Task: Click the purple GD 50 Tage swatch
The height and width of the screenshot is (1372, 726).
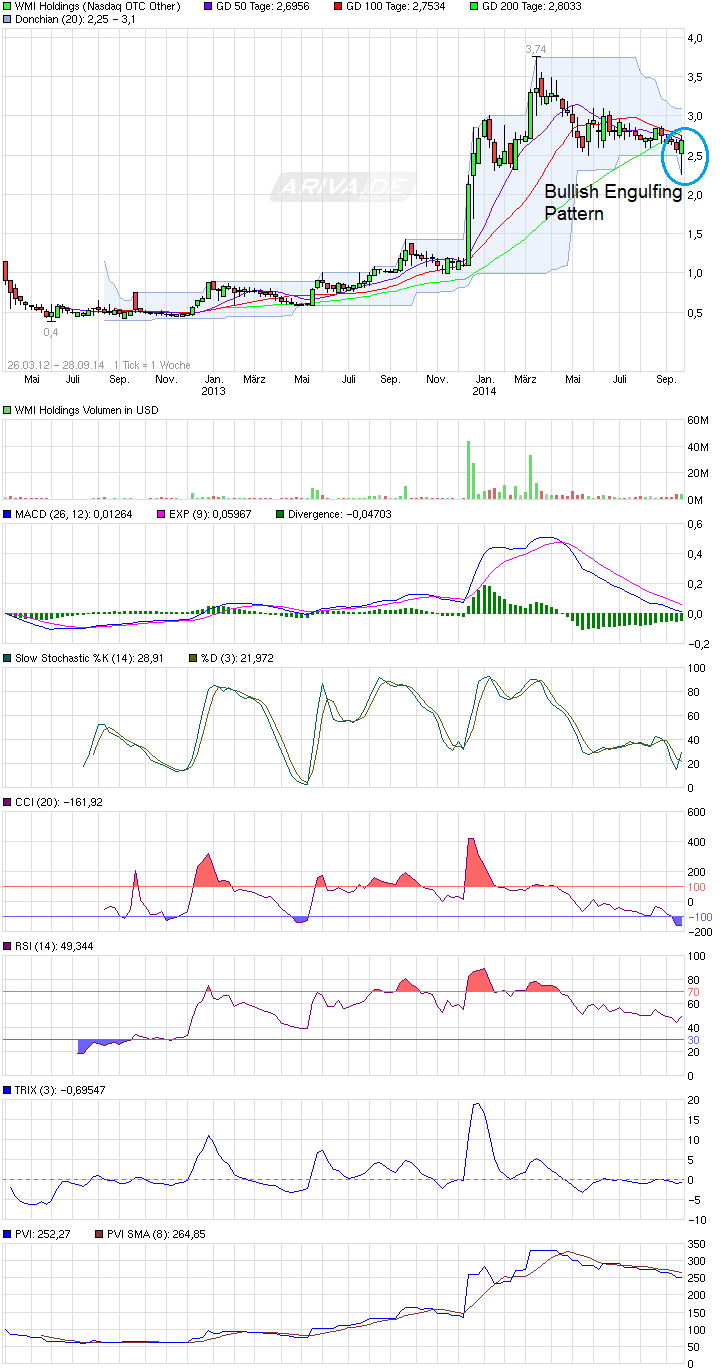Action: click(208, 6)
